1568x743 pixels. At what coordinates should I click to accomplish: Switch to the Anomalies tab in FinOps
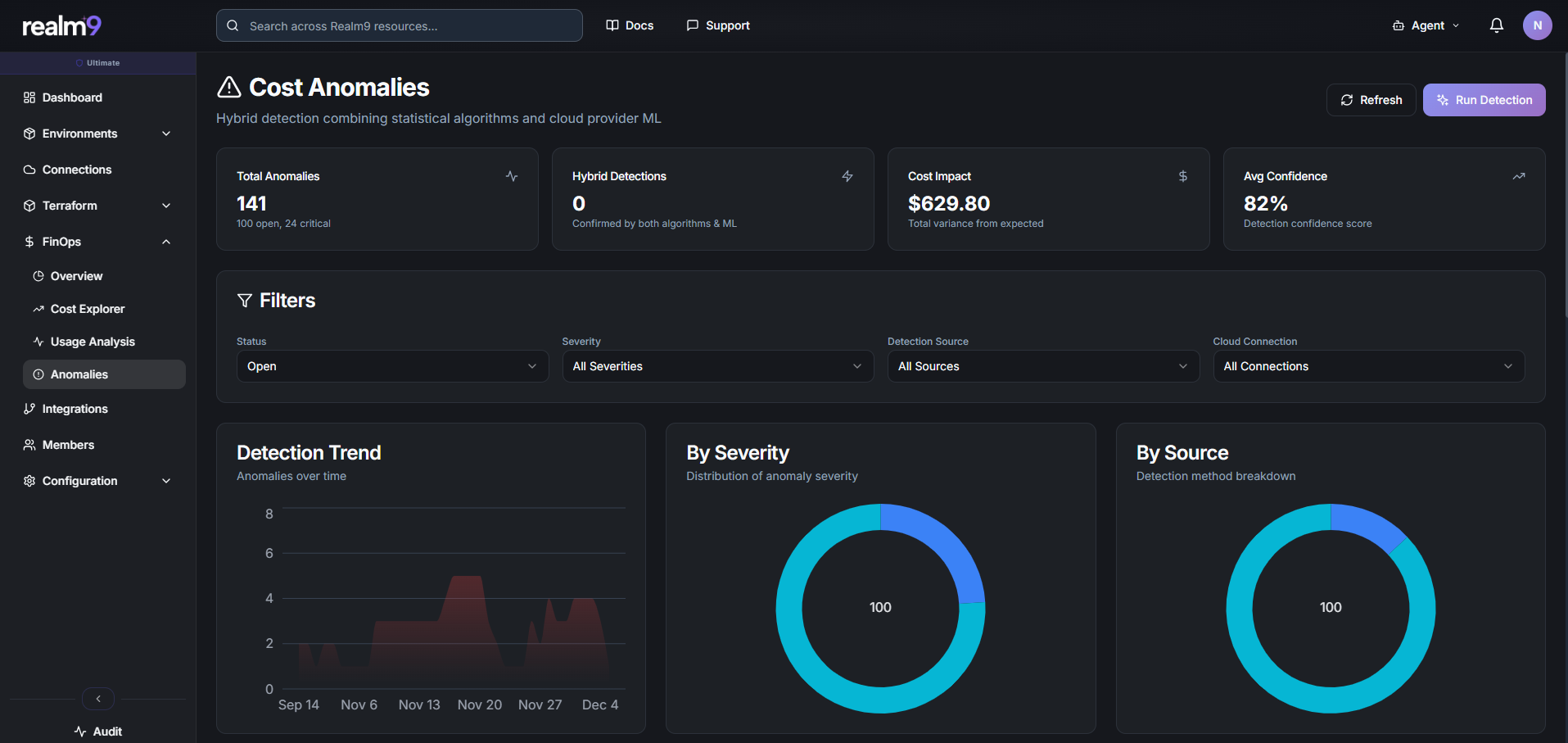(79, 374)
